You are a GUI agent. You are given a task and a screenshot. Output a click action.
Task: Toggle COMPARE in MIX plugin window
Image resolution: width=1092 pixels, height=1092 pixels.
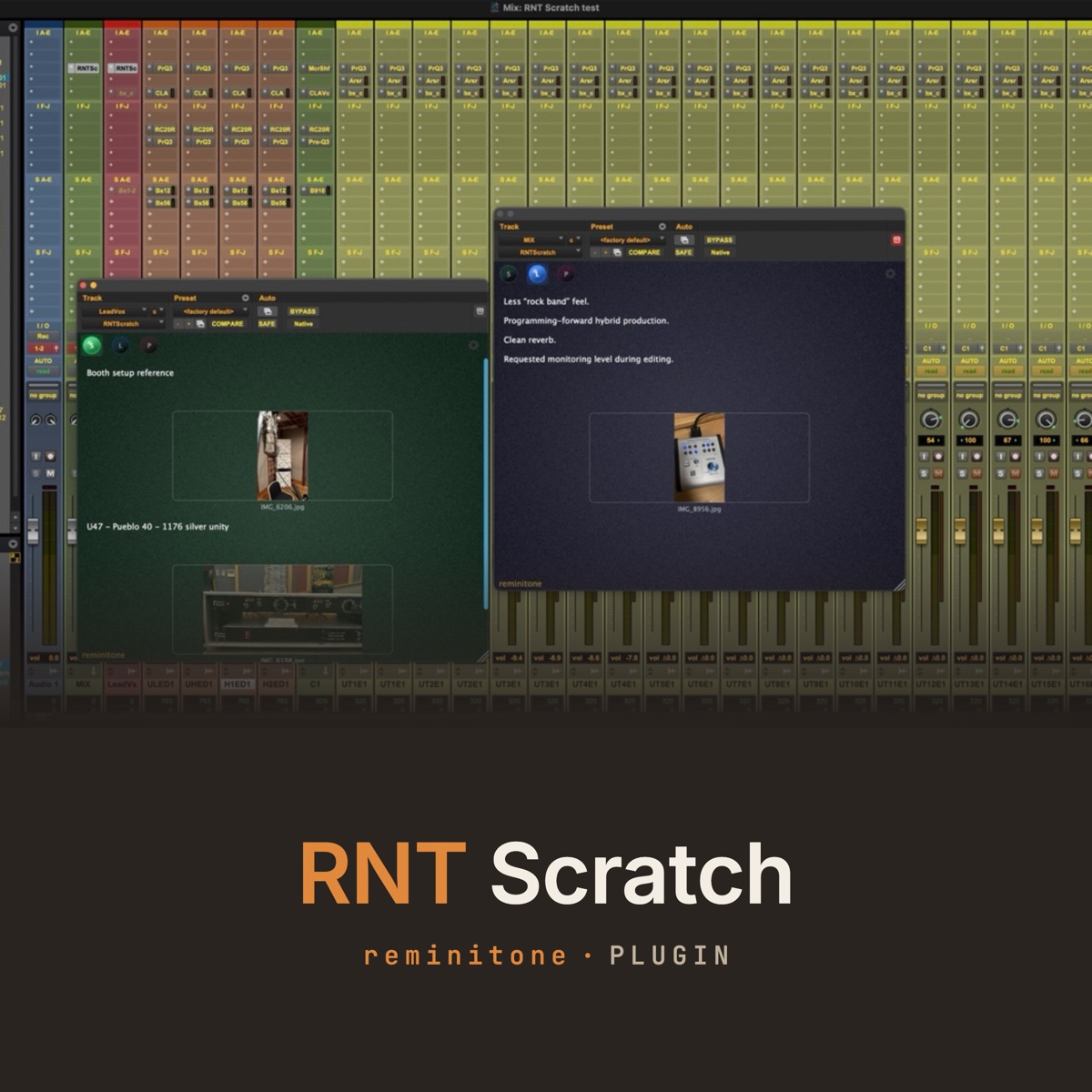tap(644, 252)
